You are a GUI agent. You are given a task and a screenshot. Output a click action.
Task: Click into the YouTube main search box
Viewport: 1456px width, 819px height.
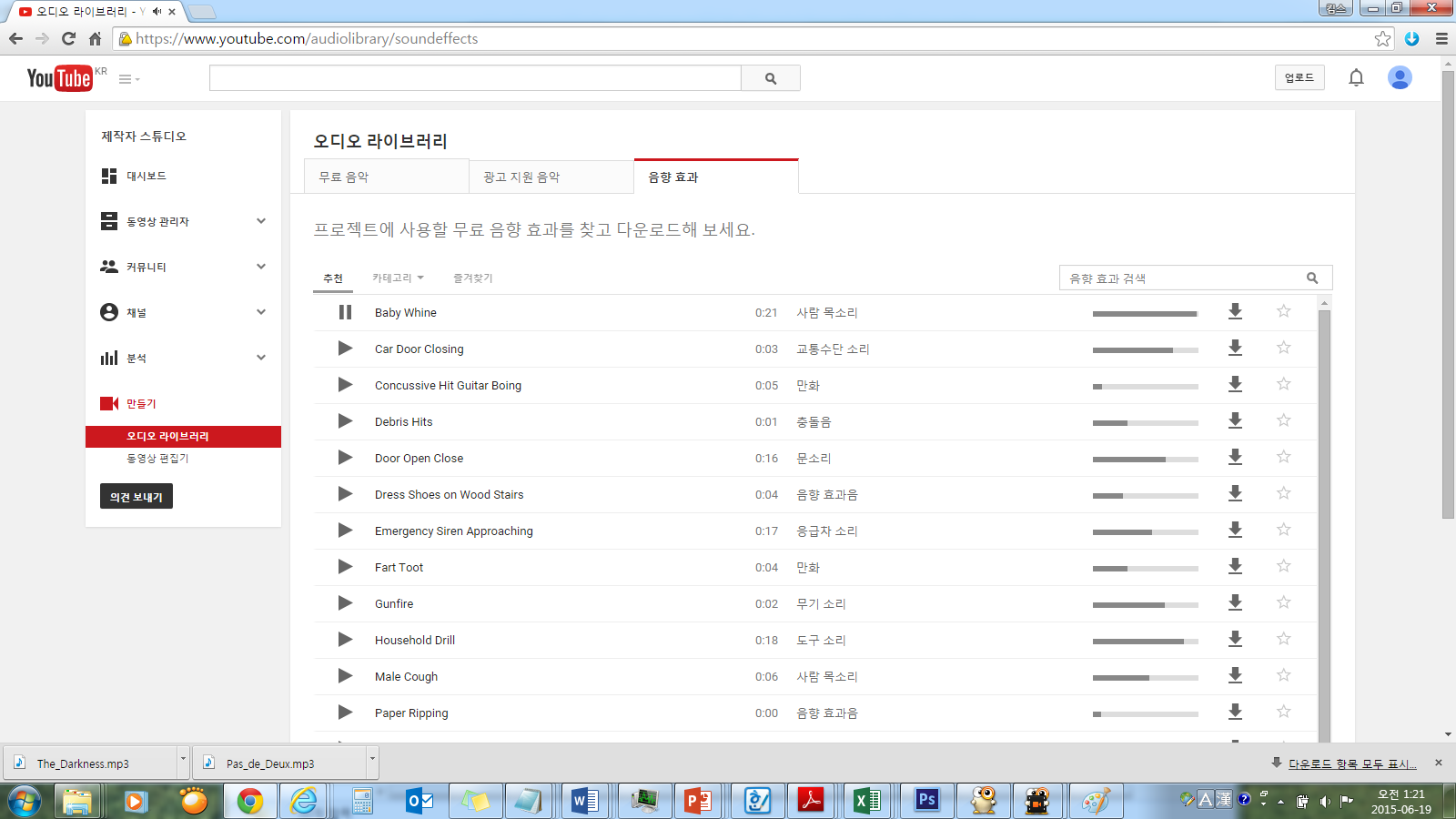475,78
